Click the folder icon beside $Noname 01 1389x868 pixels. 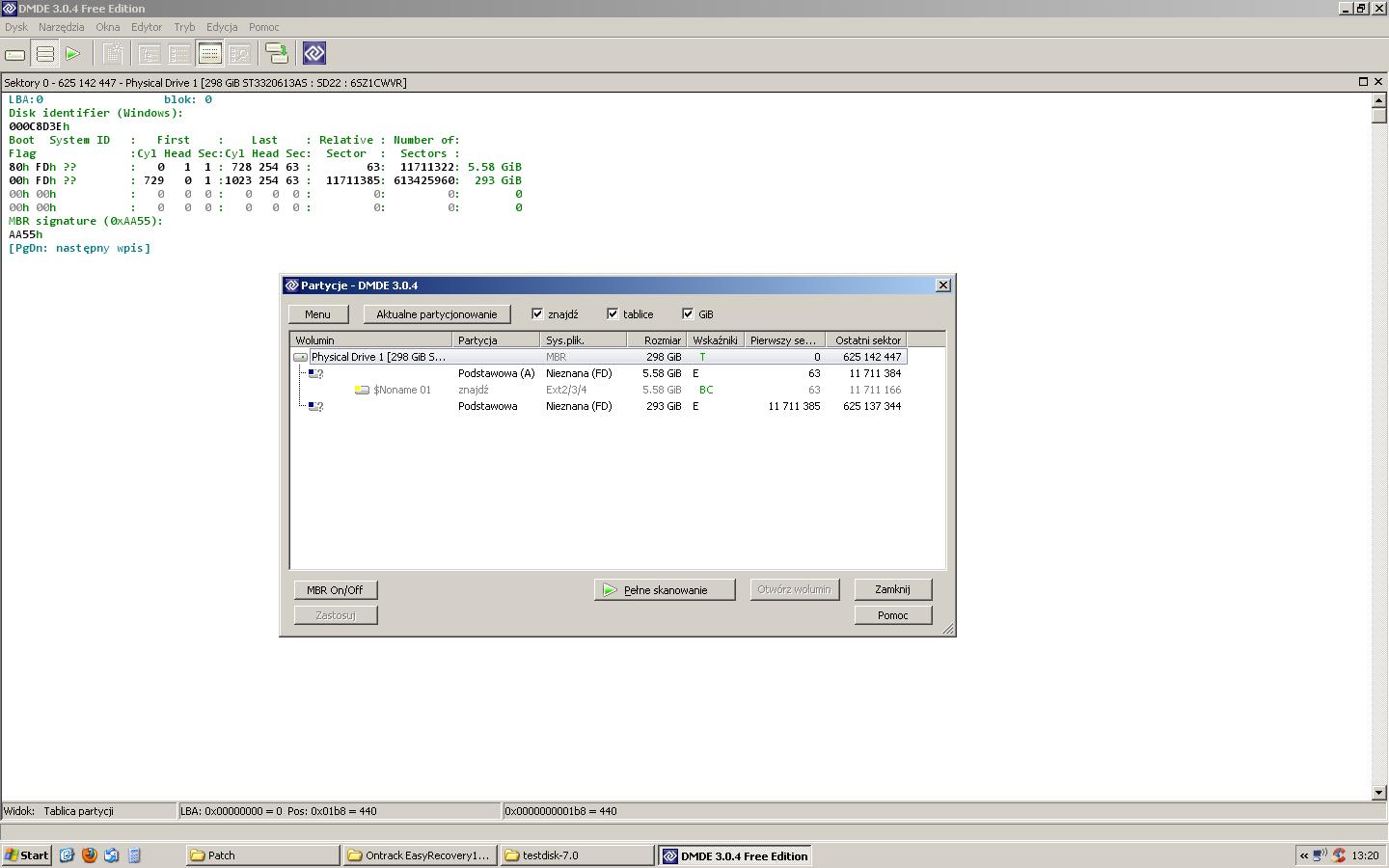click(x=362, y=390)
